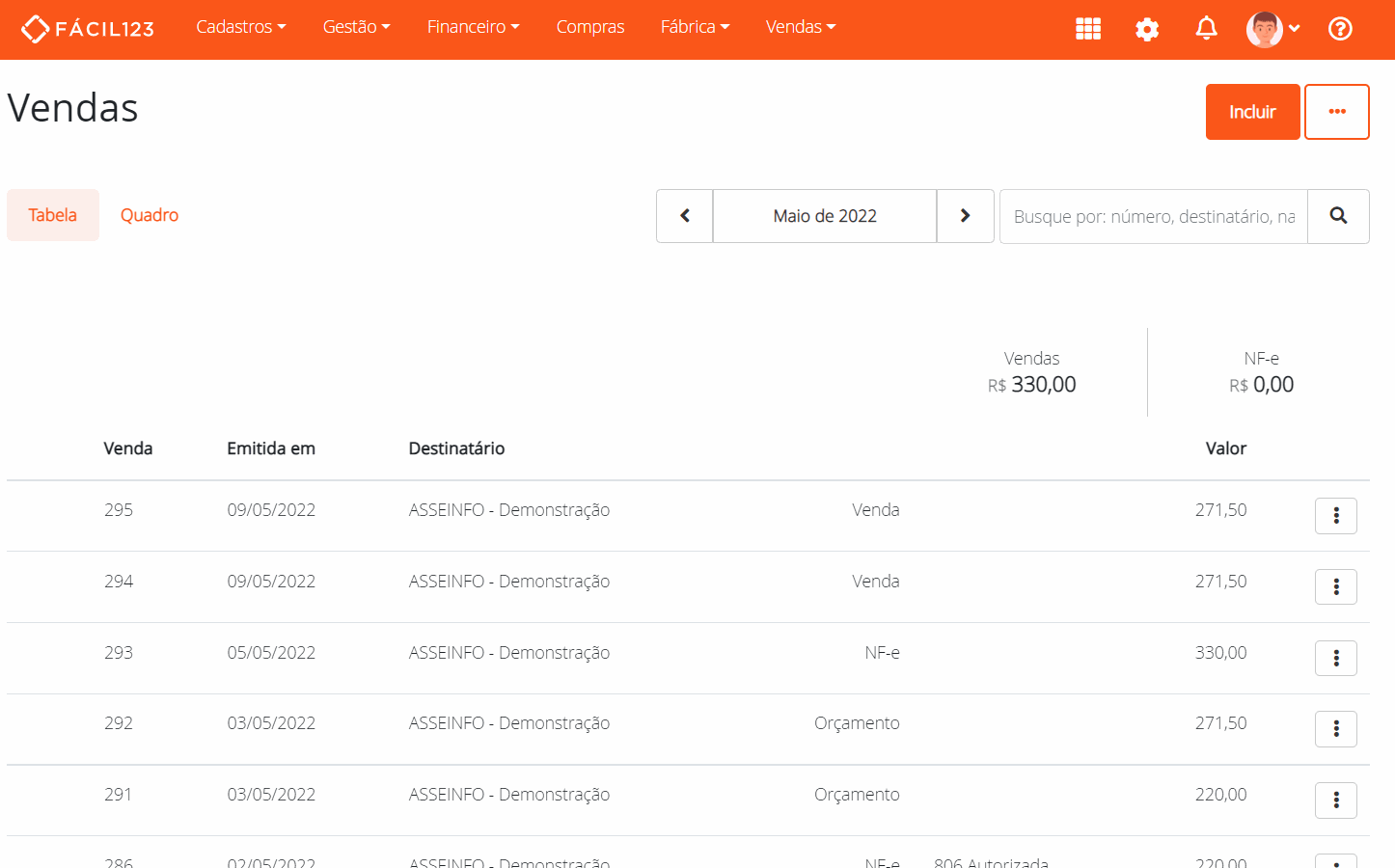Viewport: 1395px width, 868px height.
Task: Focus the sales search field
Action: [1154, 216]
